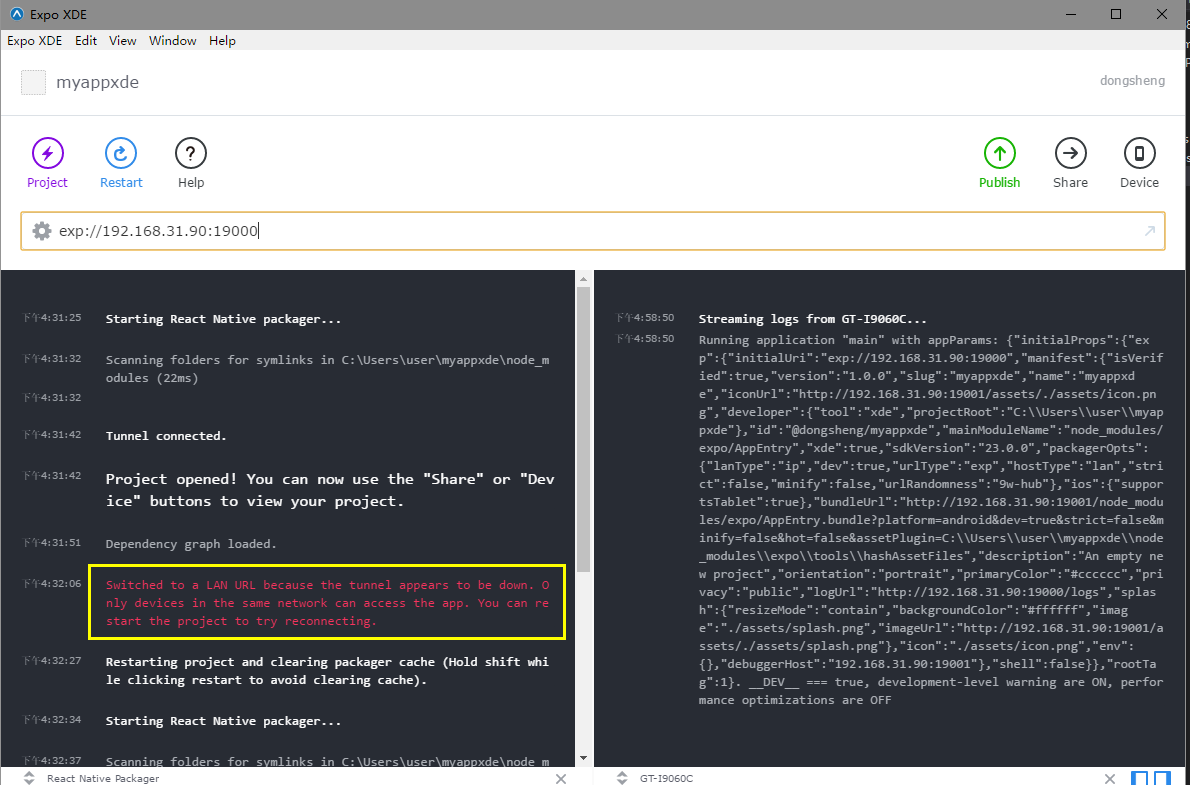Open the Help menu in menu bar

222,41
